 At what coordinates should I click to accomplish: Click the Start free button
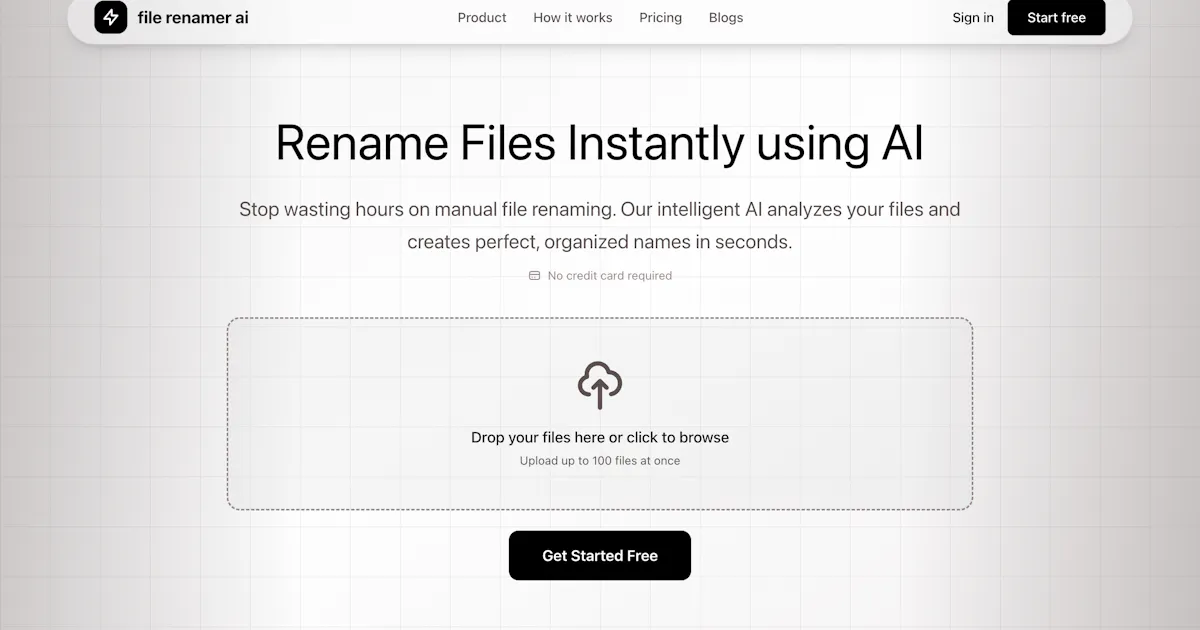(1056, 17)
